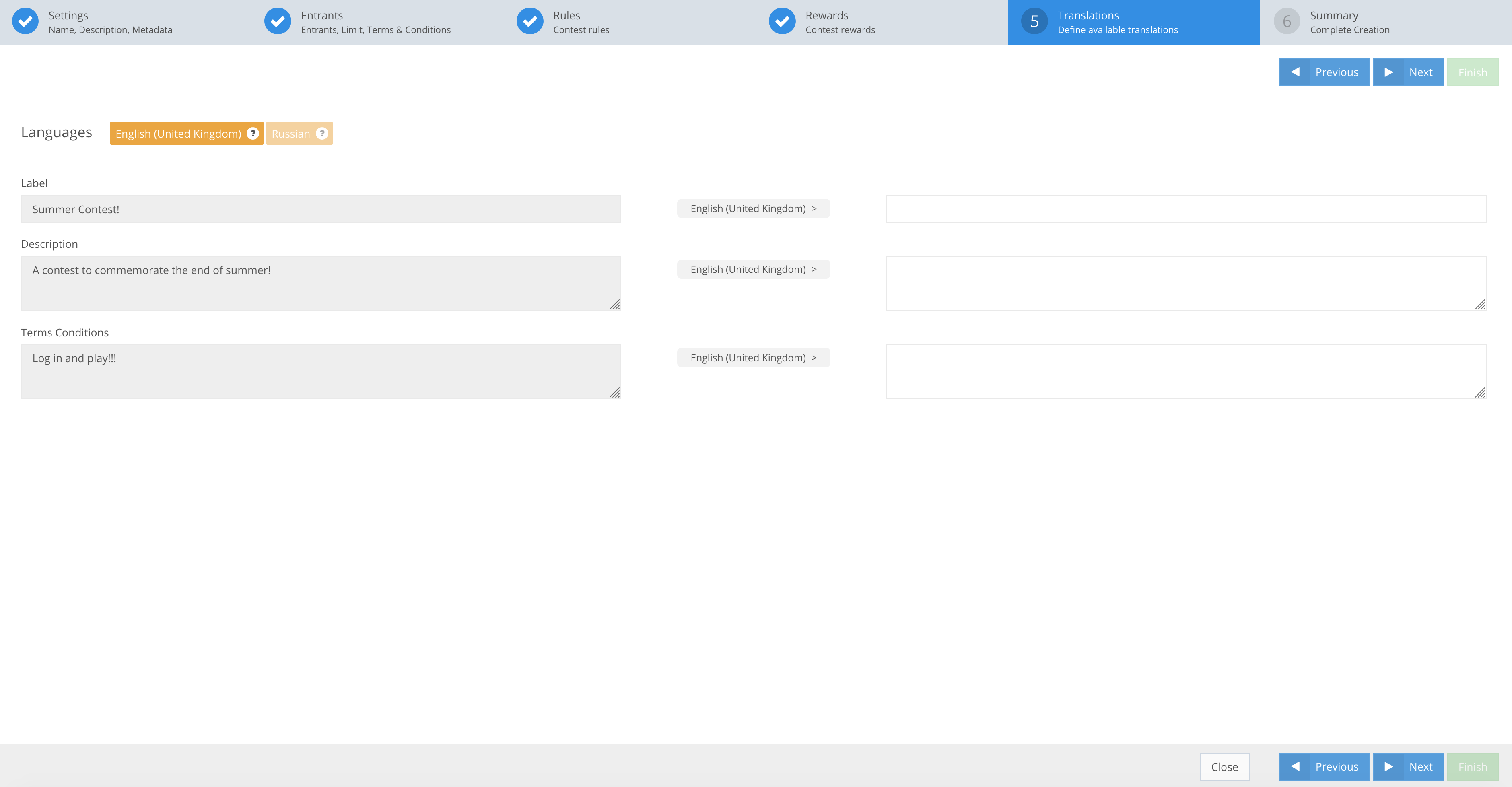Go to the Entrants wizard step

pyautogui.click(x=379, y=22)
